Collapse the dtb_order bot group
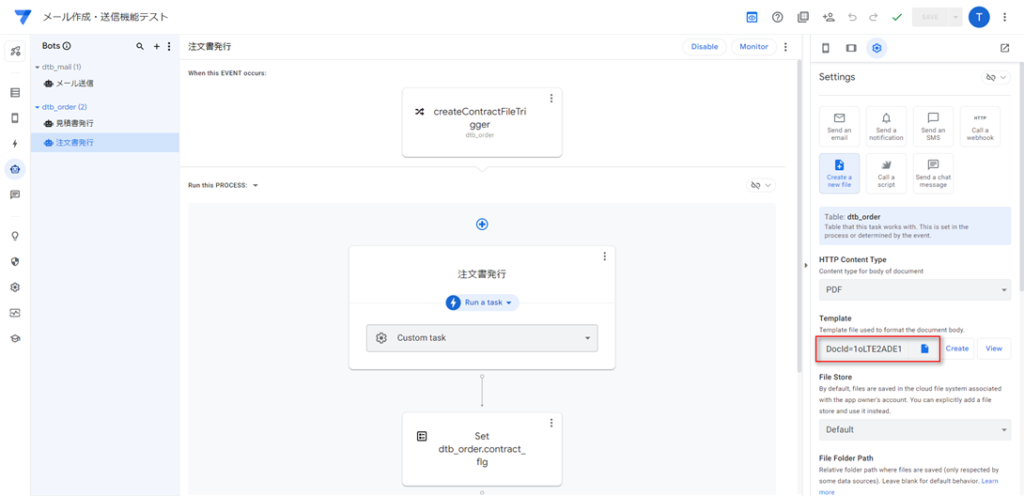Viewport: 1024px width, 496px height. pyautogui.click(x=37, y=107)
